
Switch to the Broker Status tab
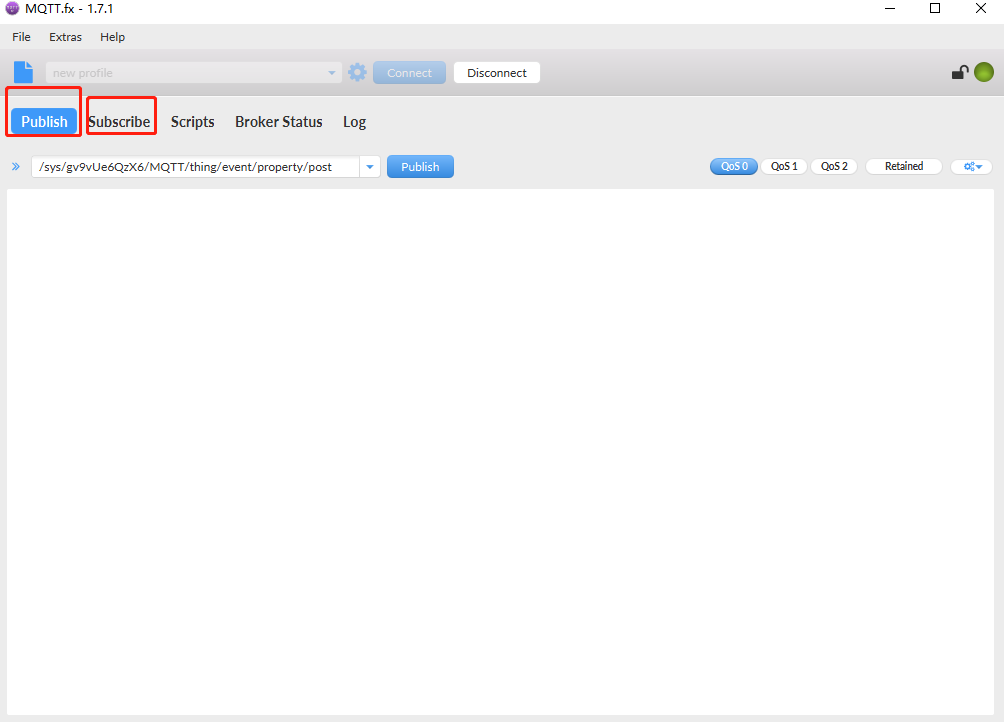(279, 122)
